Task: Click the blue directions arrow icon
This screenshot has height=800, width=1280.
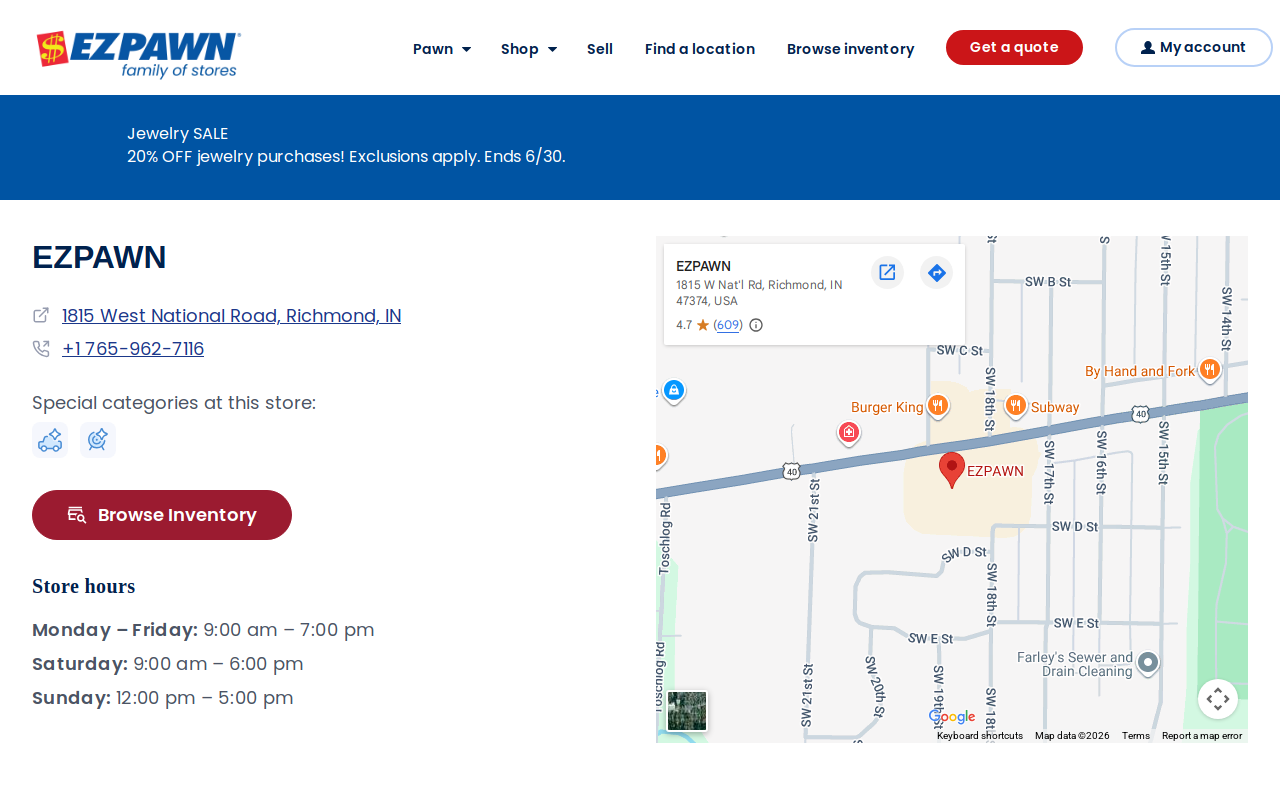Action: pyautogui.click(x=936, y=272)
